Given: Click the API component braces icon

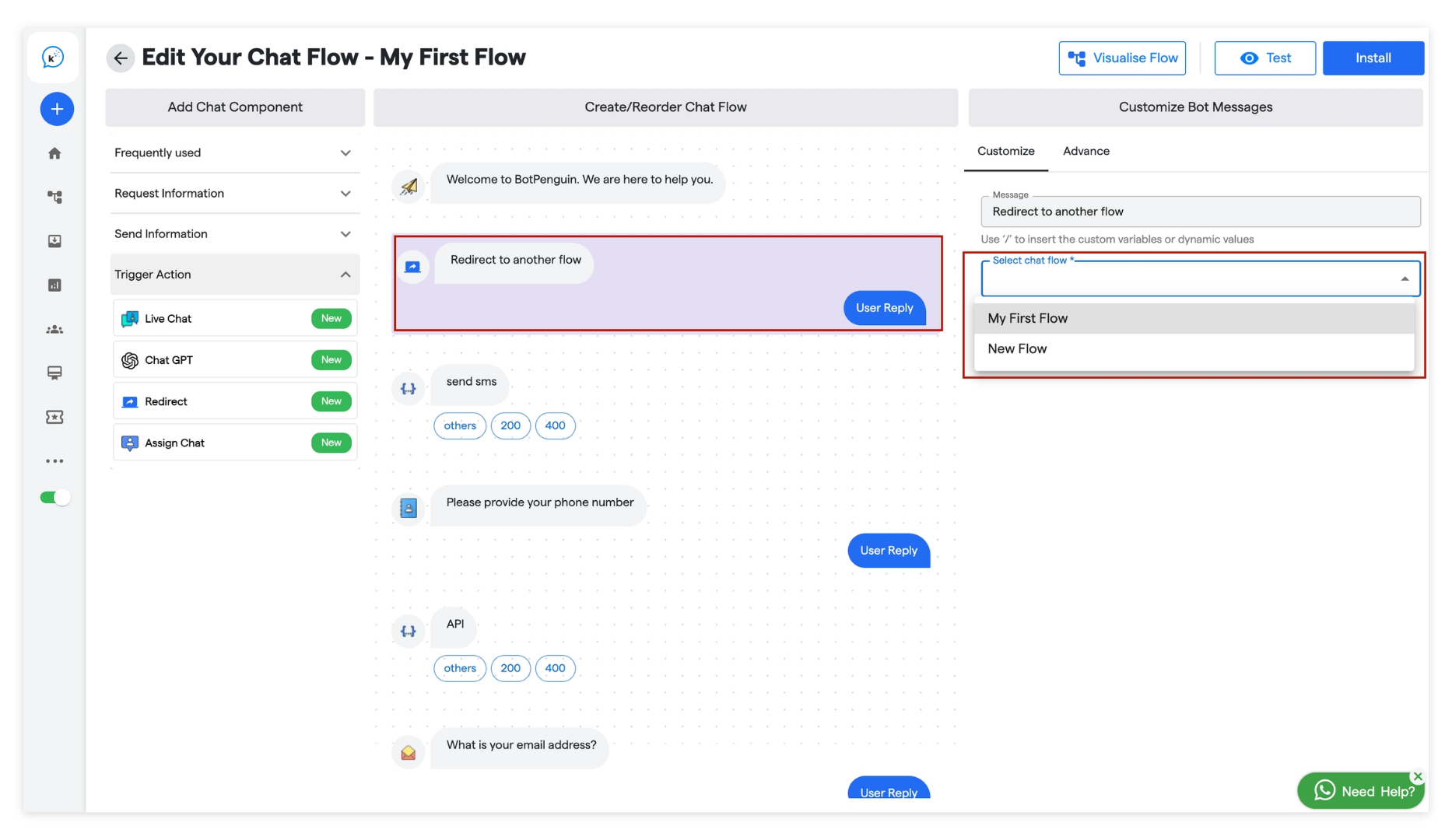Looking at the screenshot, I should [x=409, y=632].
